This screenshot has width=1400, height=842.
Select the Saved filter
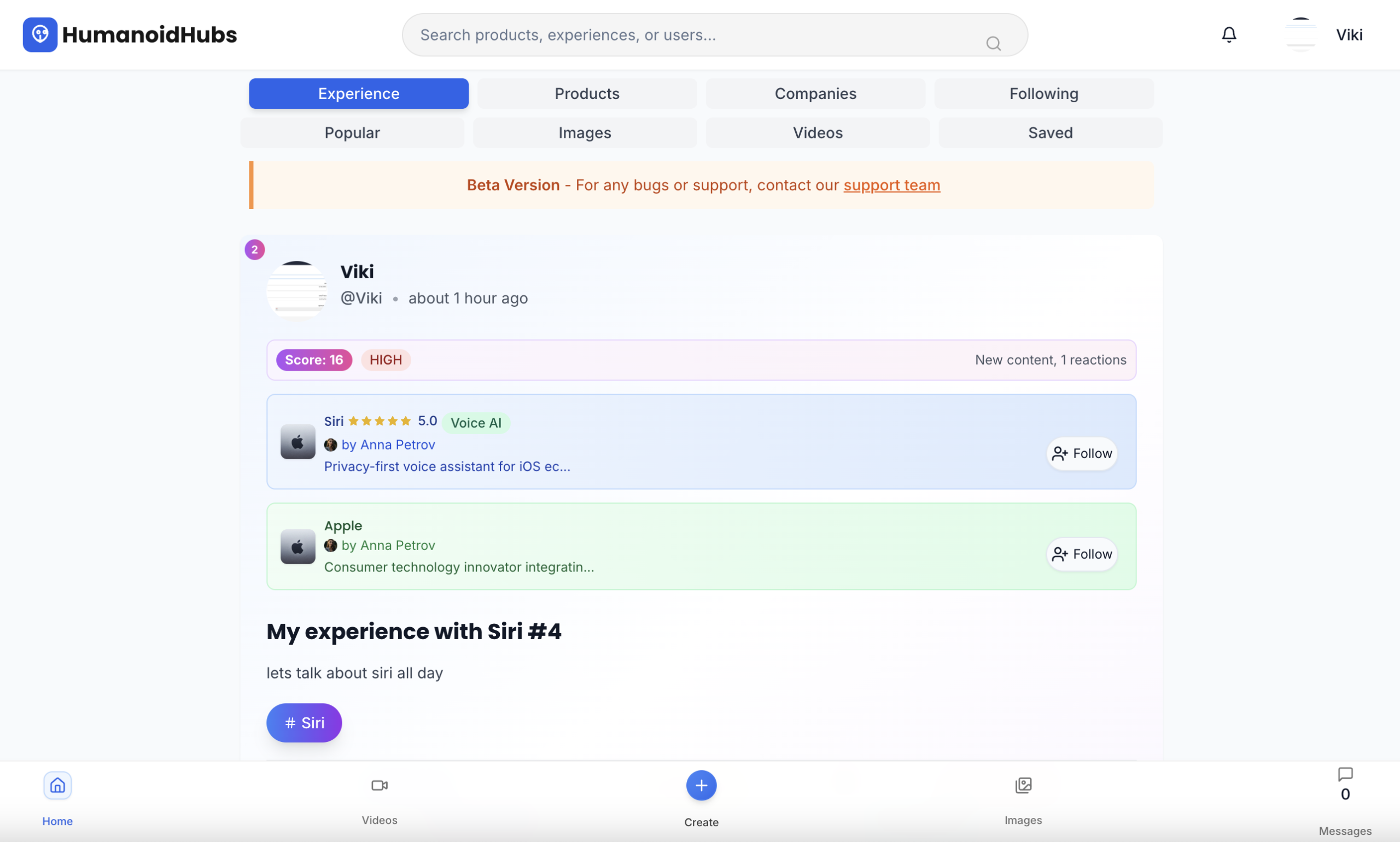tap(1050, 133)
